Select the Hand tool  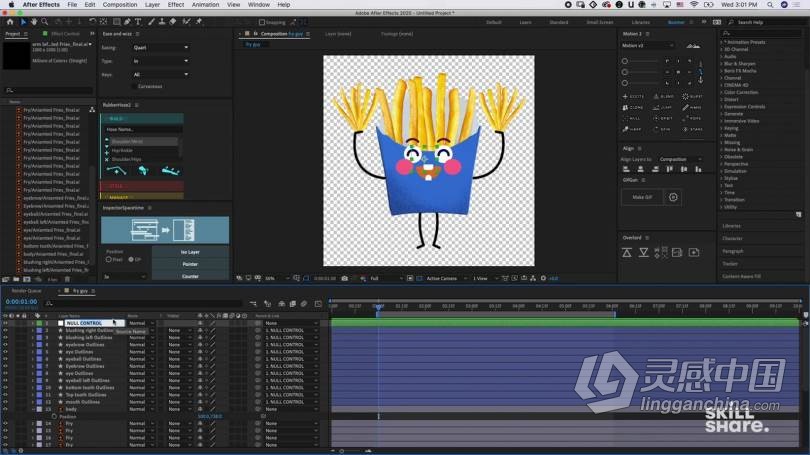[34, 22]
